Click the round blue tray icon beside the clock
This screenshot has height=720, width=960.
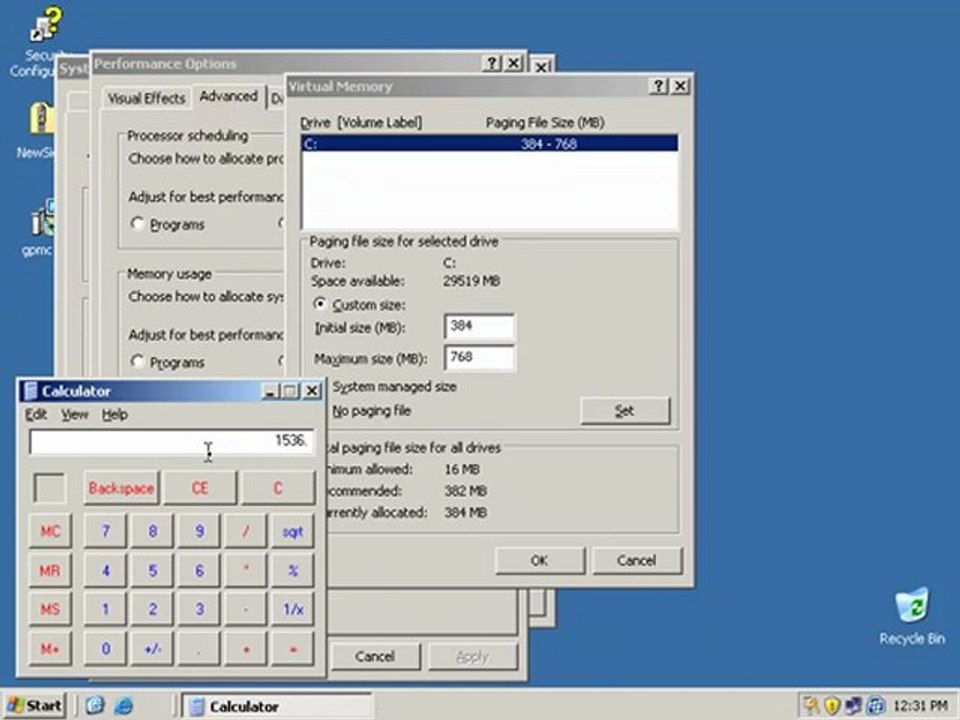pyautogui.click(x=876, y=706)
